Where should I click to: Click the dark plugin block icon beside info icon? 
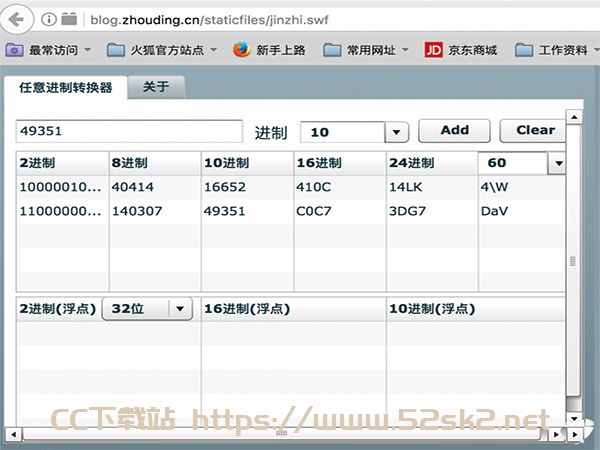click(x=69, y=18)
